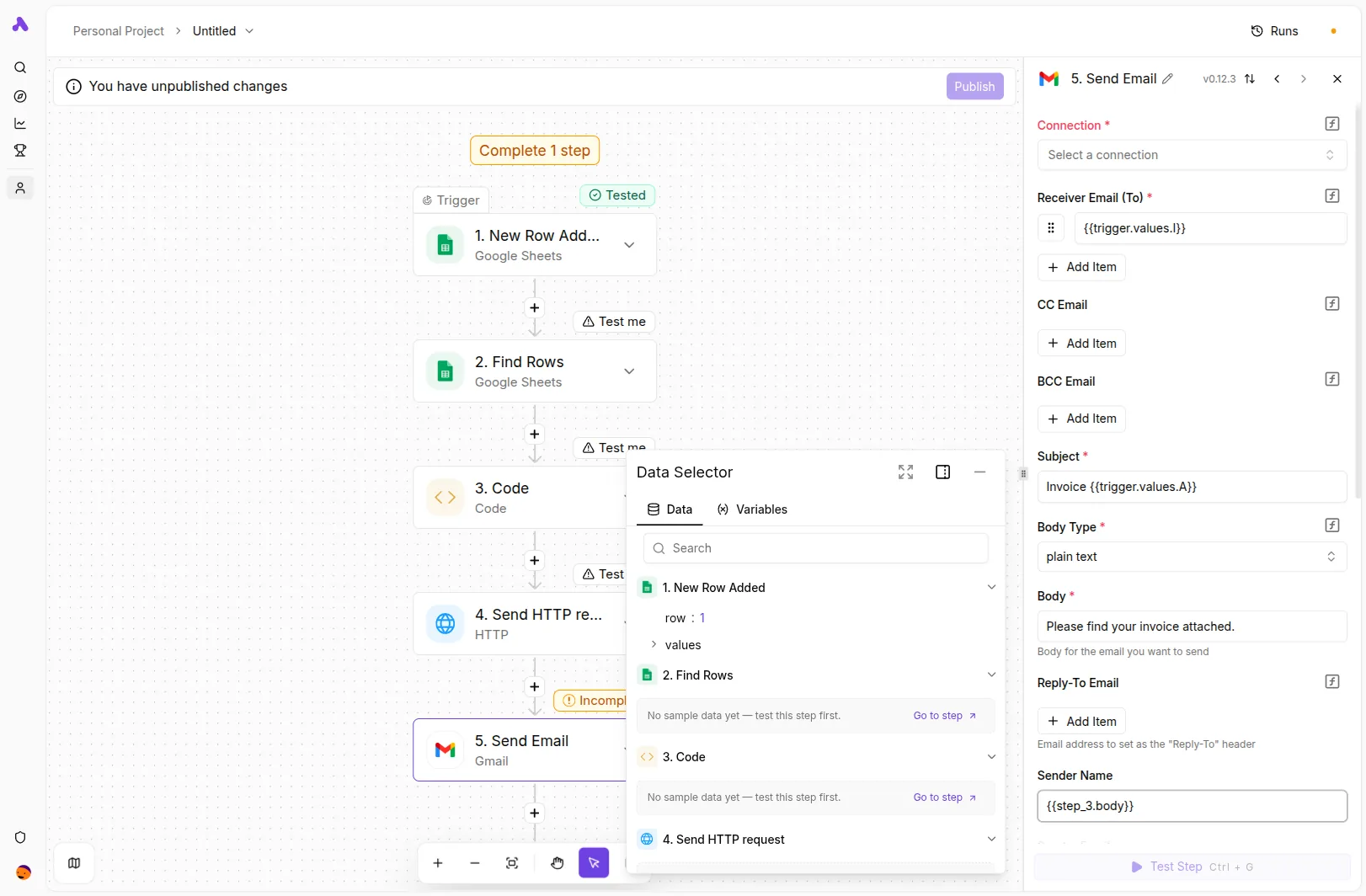Click the HTTP globe icon on step 4

[x=446, y=623]
